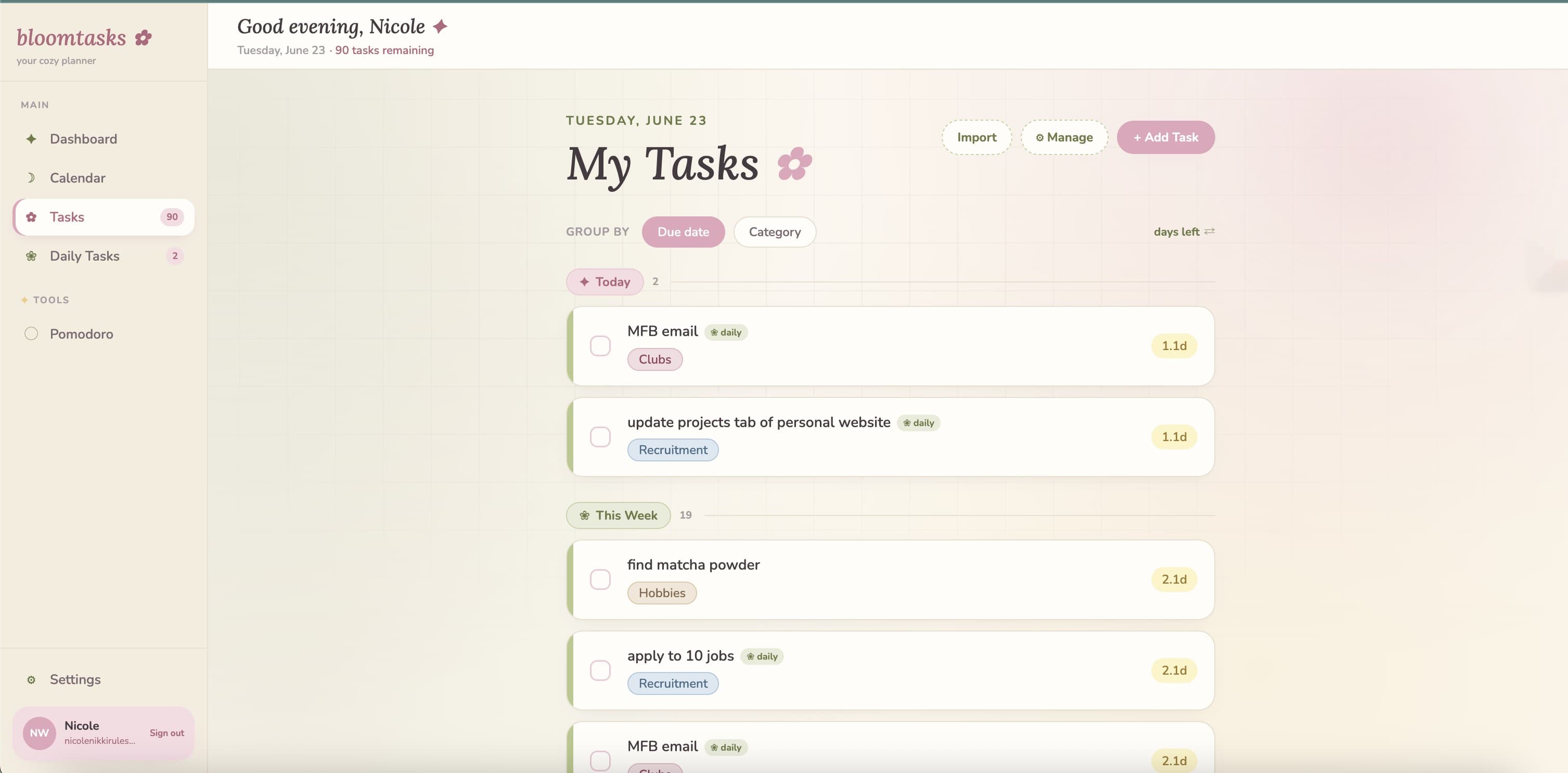
Task: Click the 2.1d badge on apply to 10 jobs
Action: [1174, 670]
